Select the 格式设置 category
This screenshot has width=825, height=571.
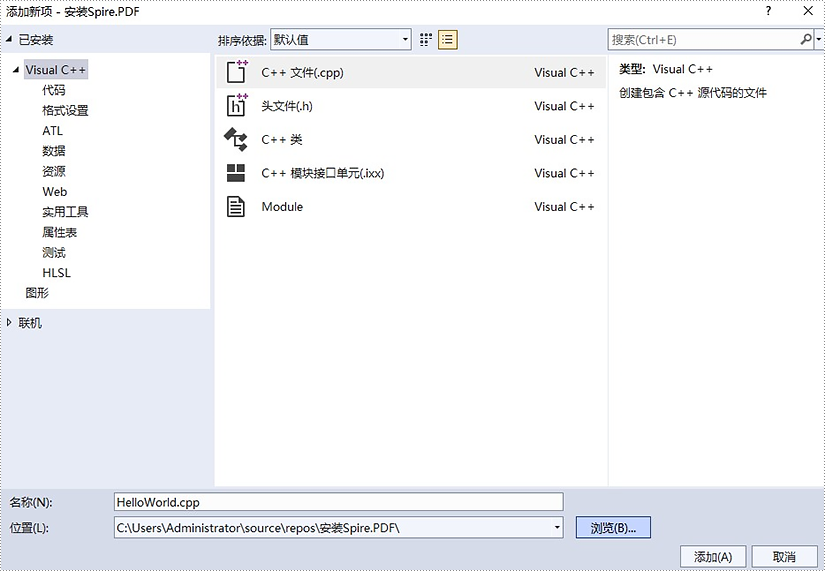click(x=65, y=111)
